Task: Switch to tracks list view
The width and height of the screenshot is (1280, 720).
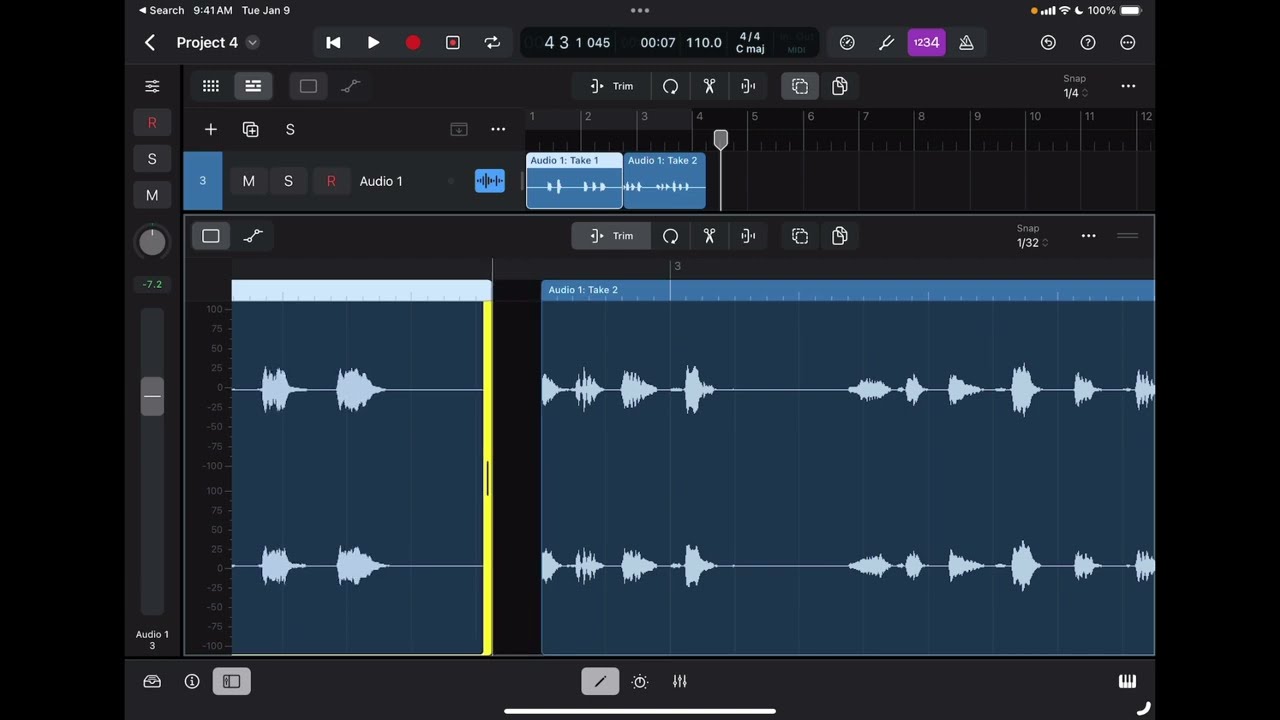Action: [x=253, y=86]
